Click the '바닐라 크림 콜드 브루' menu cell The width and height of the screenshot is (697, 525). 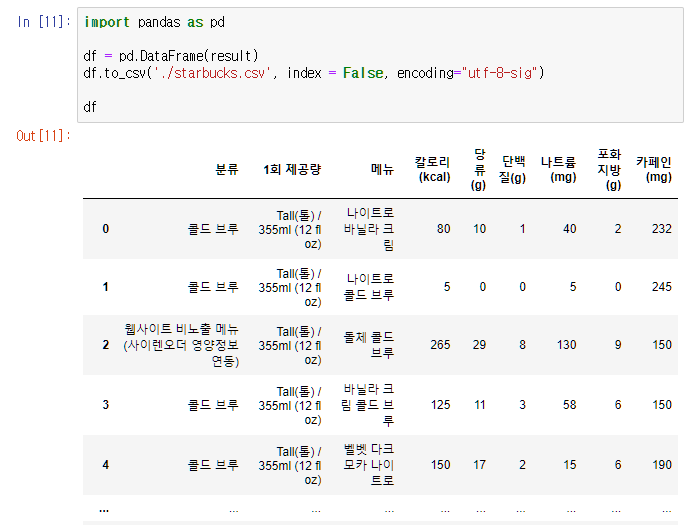(x=368, y=405)
